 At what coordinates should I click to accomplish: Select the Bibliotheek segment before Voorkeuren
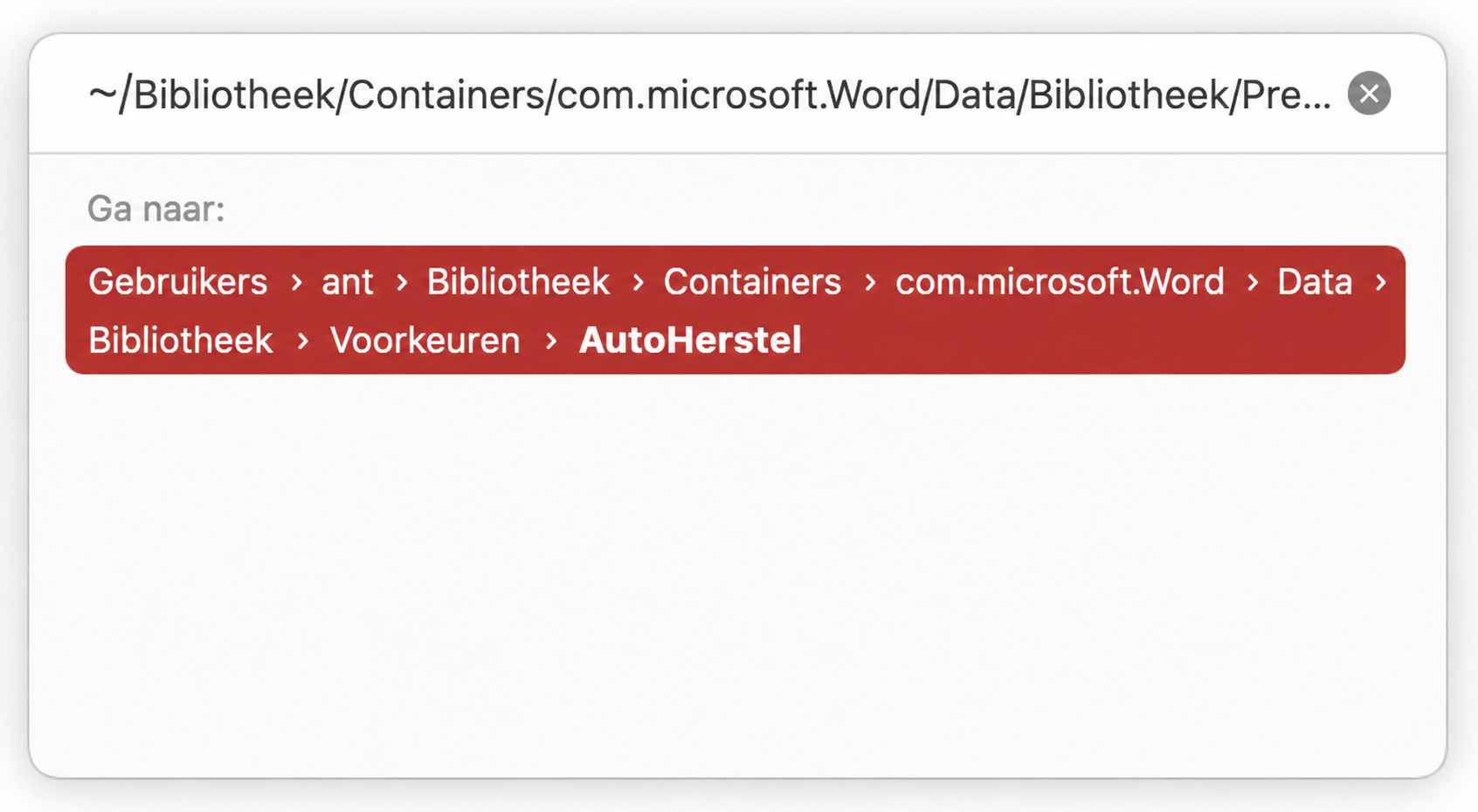pos(181,341)
